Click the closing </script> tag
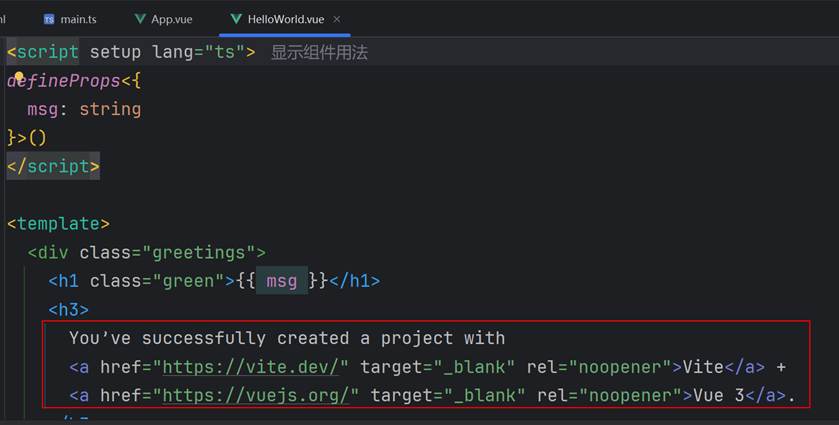 pos(53,166)
